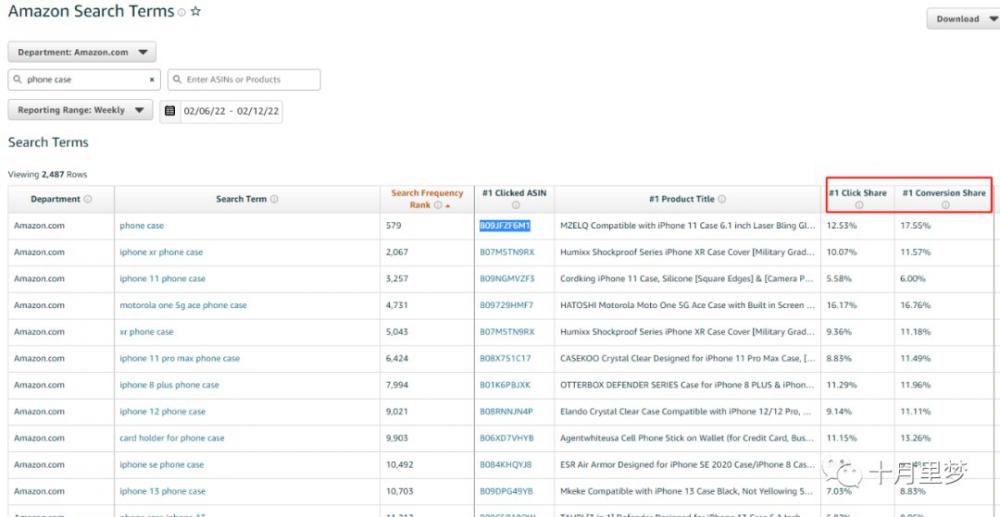The image size is (1000, 517).
Task: Click the conversion share value 13.26%
Action: tap(915, 439)
